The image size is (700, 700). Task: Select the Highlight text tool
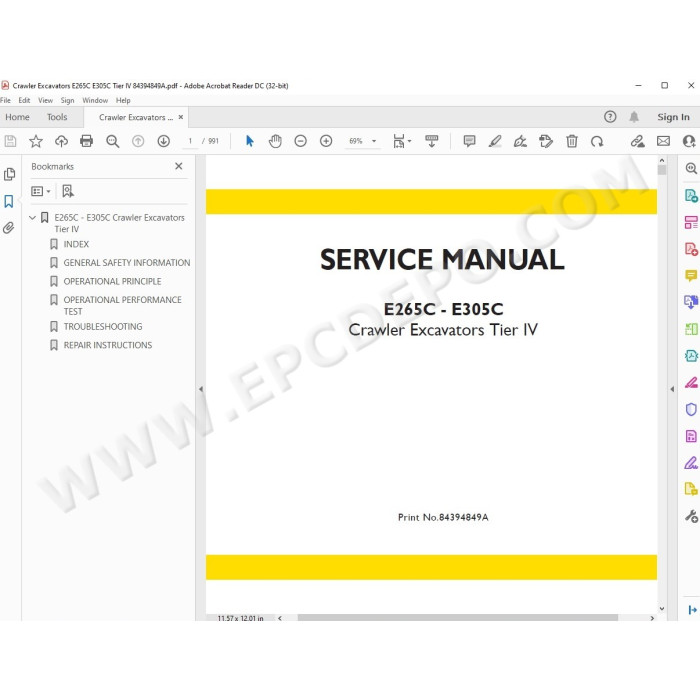click(x=495, y=142)
